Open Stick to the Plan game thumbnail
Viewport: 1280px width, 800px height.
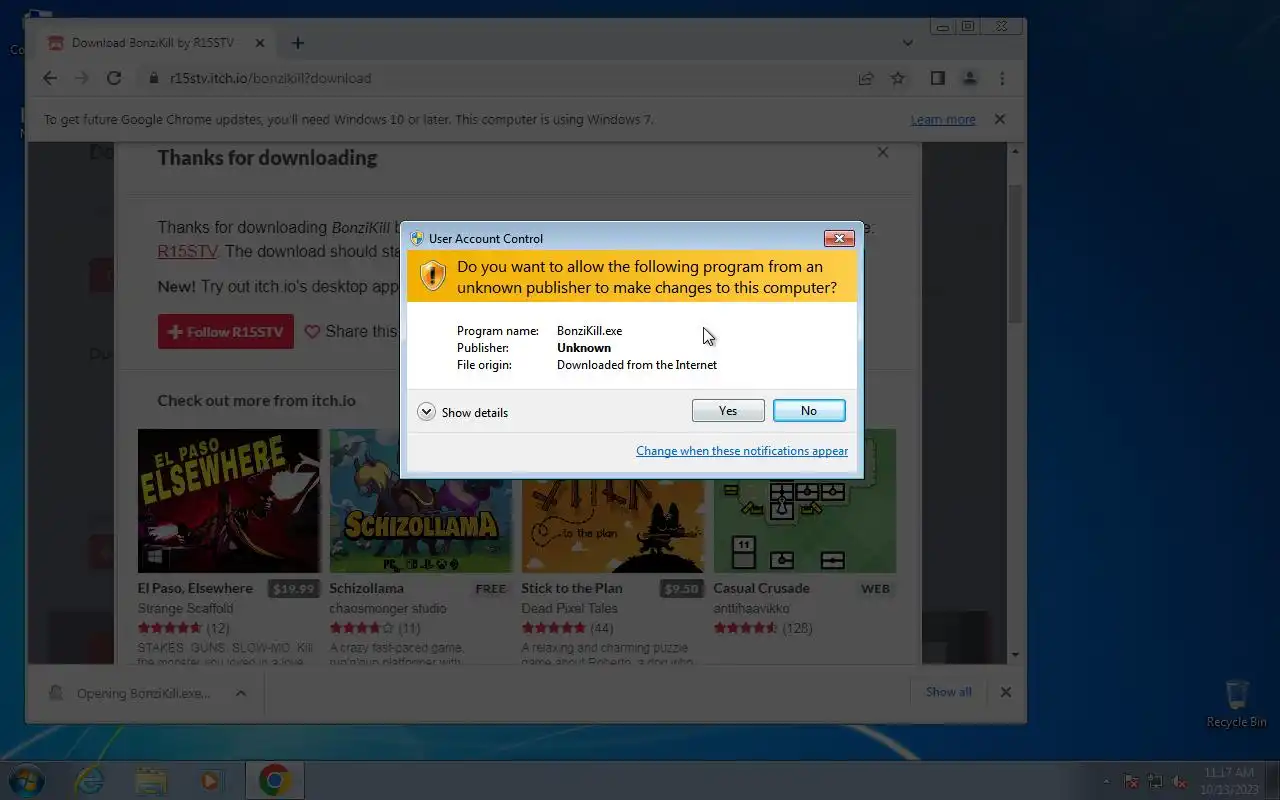pos(613,501)
